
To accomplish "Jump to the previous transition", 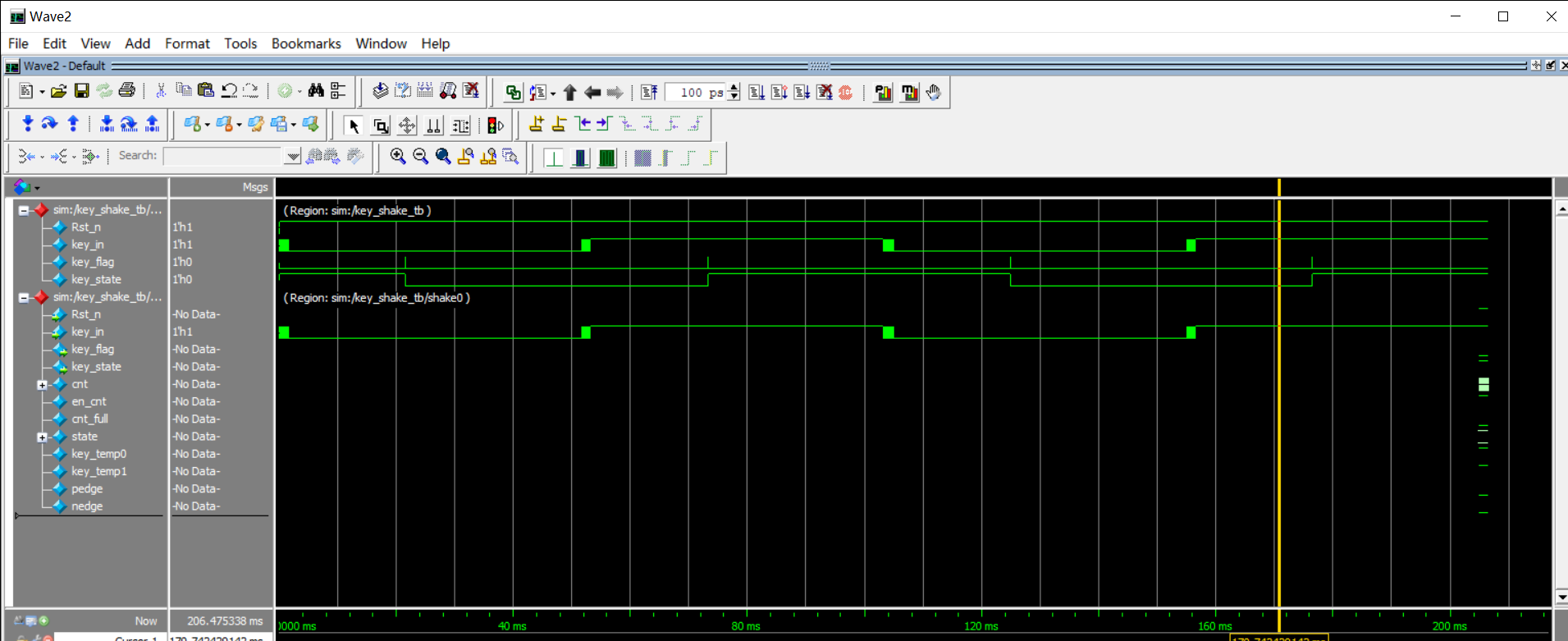I will pos(583,125).
